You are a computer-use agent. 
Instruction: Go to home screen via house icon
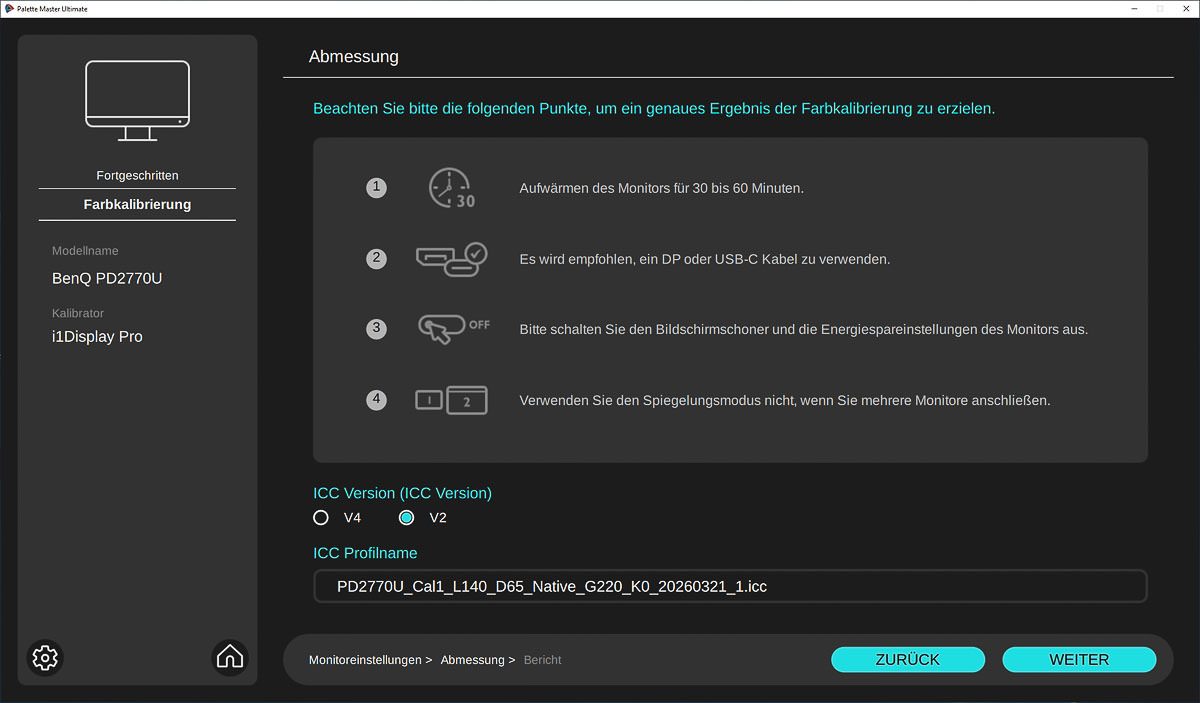tap(230, 657)
